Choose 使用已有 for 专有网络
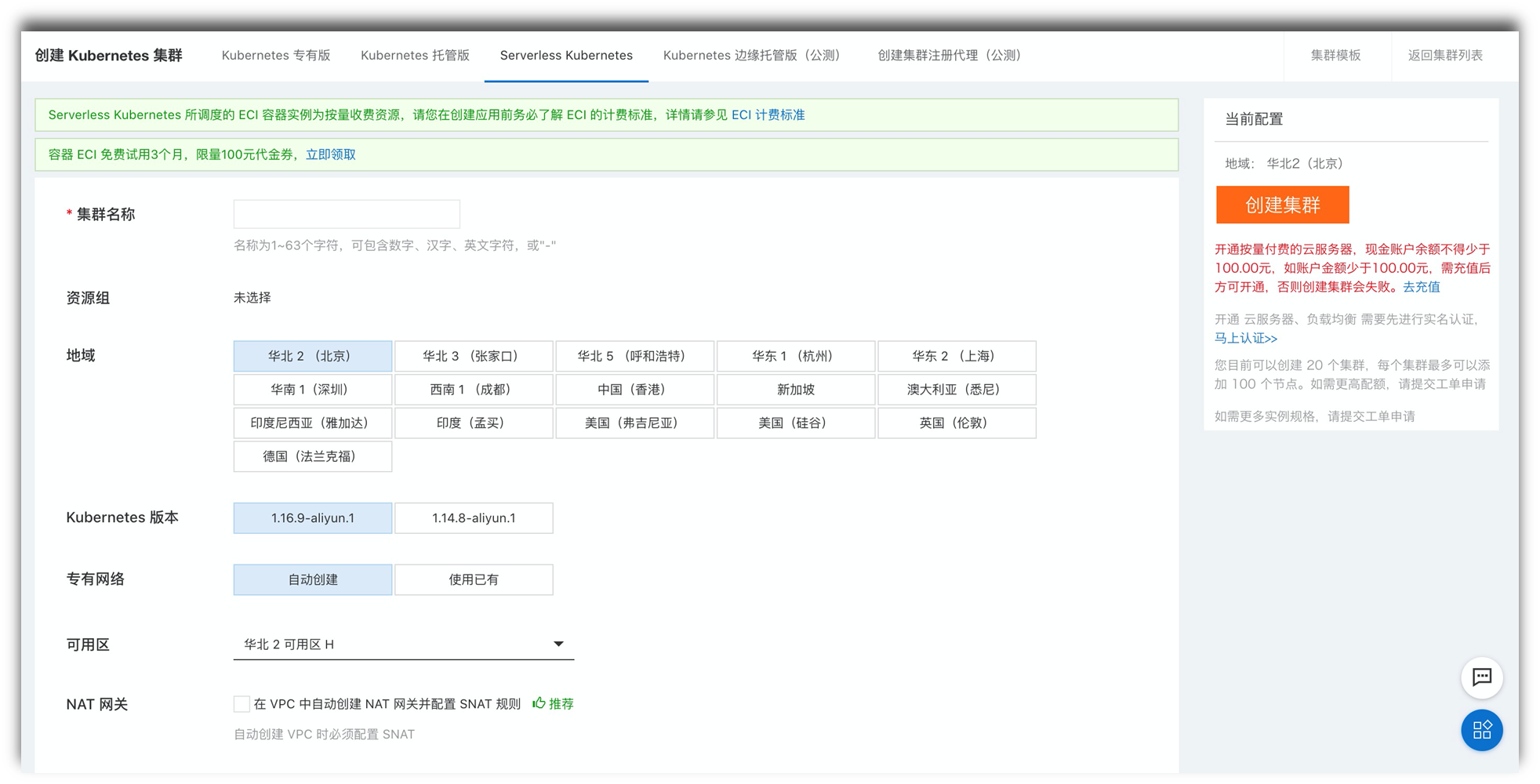 coord(474,580)
